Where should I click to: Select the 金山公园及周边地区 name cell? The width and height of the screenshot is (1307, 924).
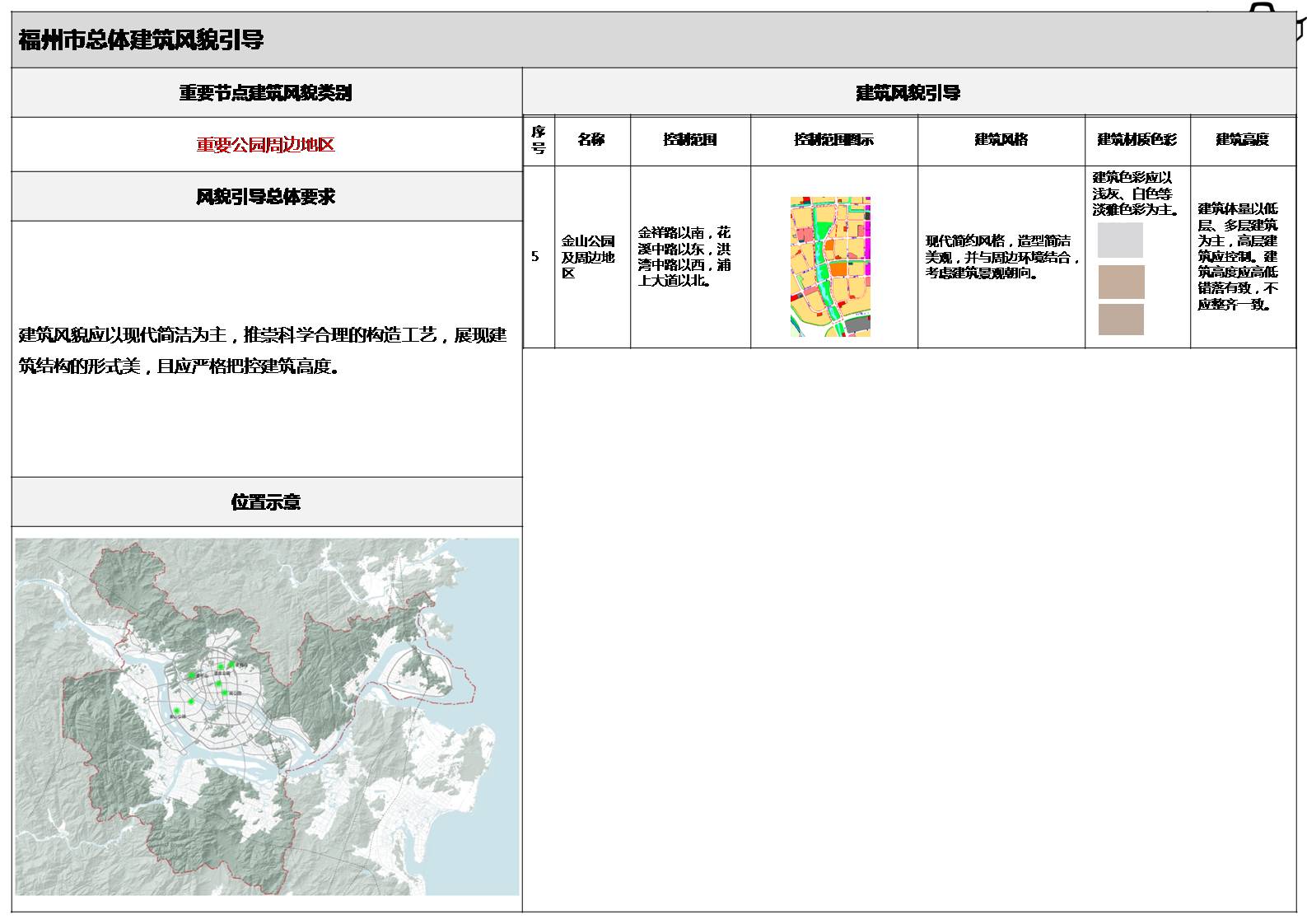pos(589,257)
